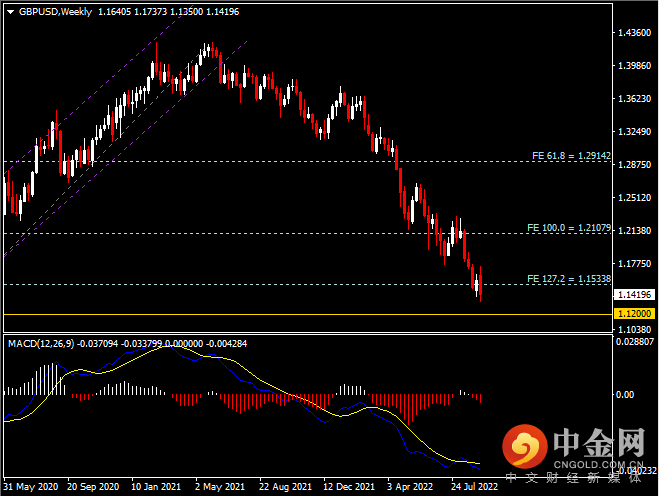This screenshot has height=496, width=659.
Task: Select the FE 100.0 = 1.21079 label
Action: pos(569,228)
